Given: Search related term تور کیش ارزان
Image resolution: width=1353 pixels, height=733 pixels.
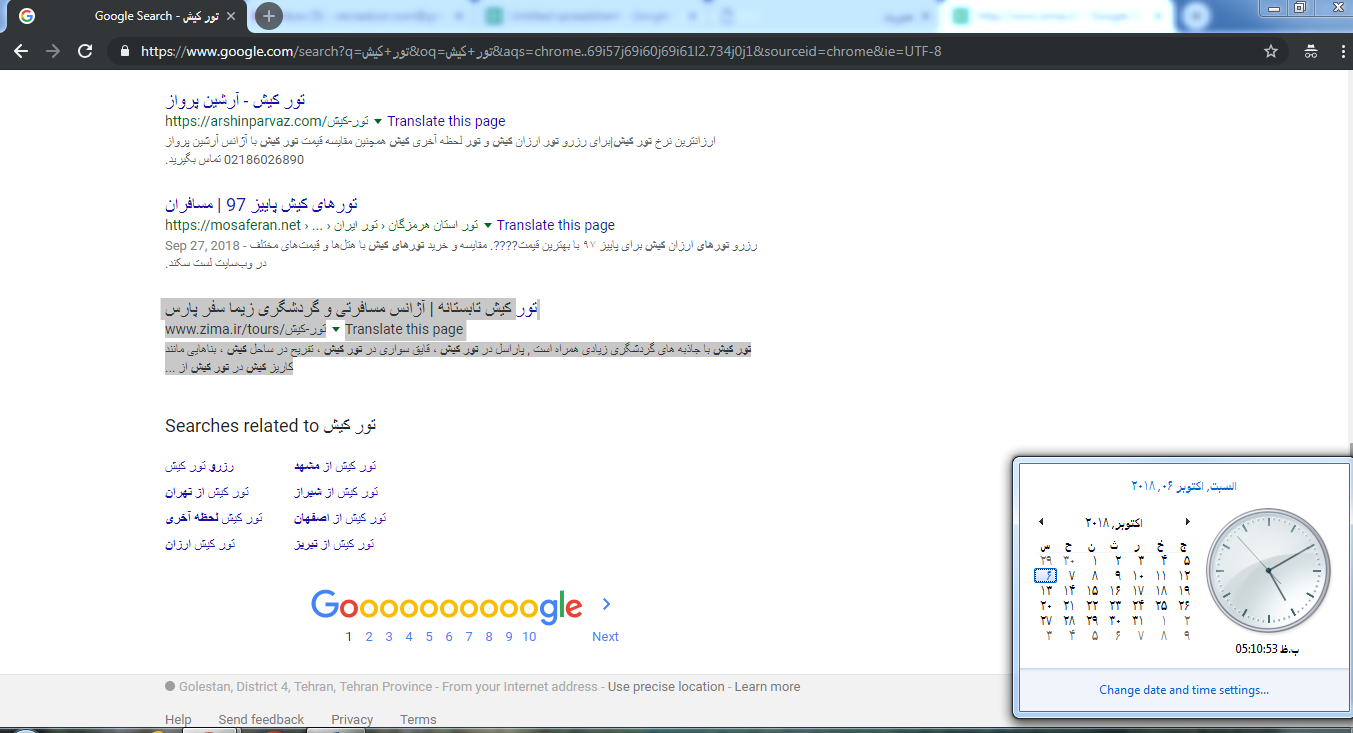Looking at the screenshot, I should pos(201,544).
